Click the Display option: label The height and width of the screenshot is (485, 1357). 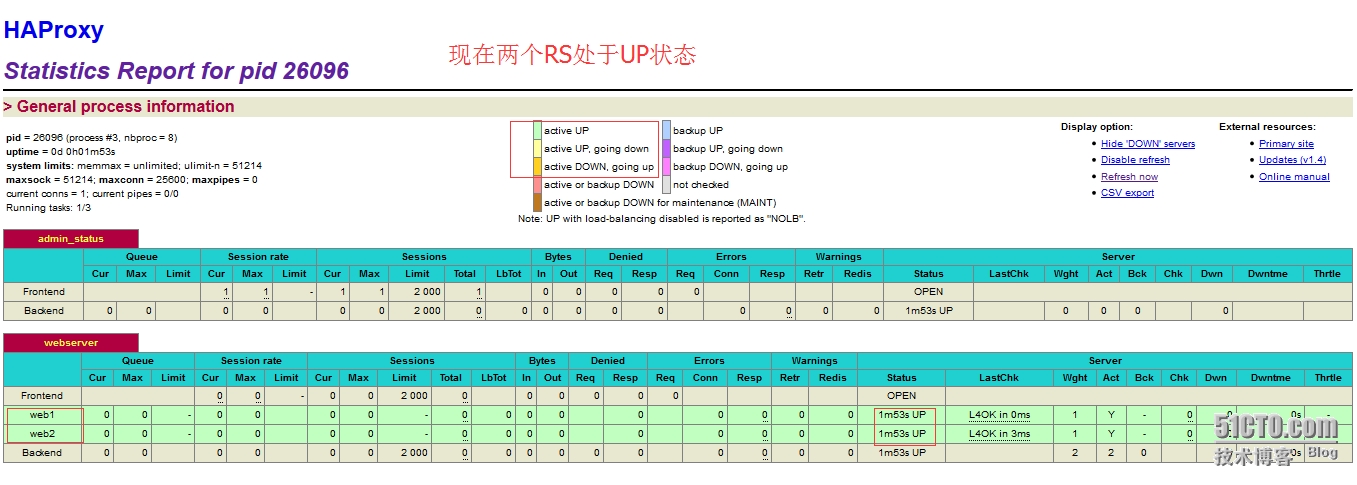[x=1097, y=127]
